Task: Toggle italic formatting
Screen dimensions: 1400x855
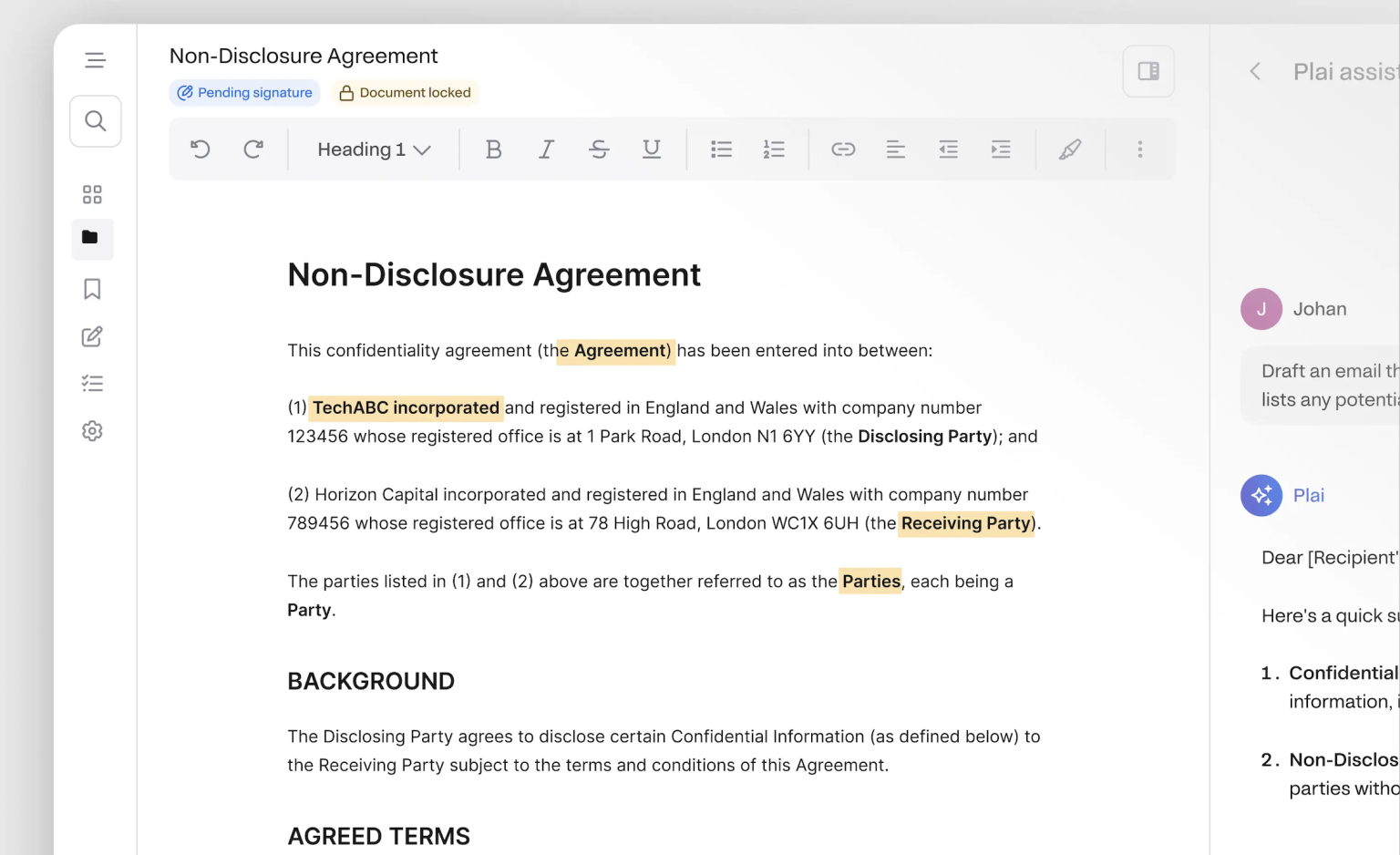Action: coord(546,149)
